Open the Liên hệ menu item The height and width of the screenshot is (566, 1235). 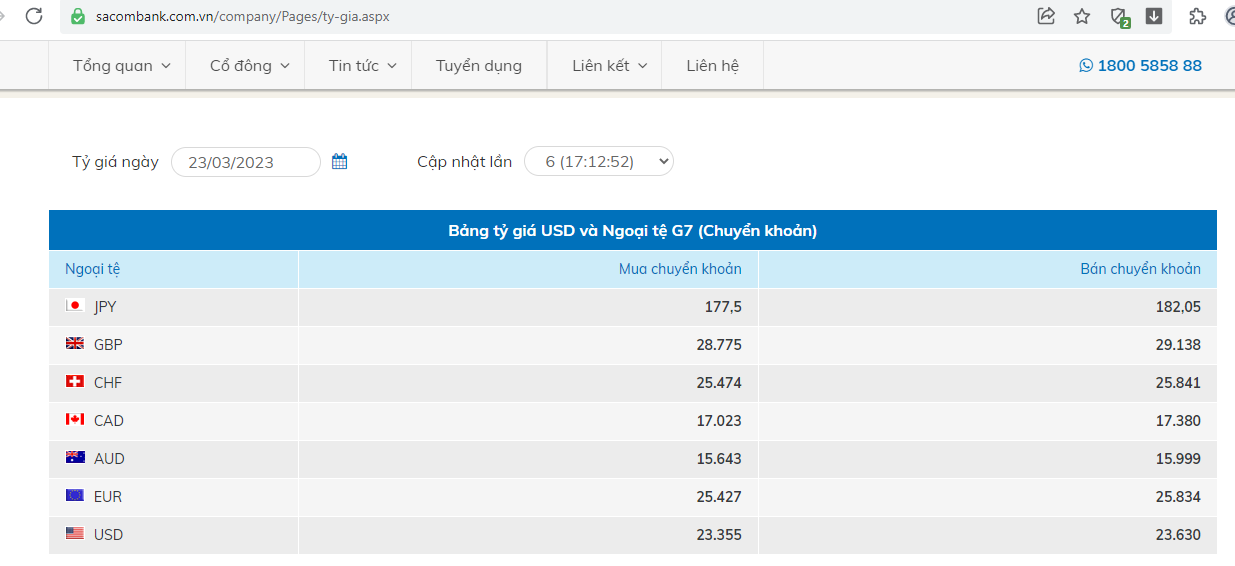click(x=712, y=66)
